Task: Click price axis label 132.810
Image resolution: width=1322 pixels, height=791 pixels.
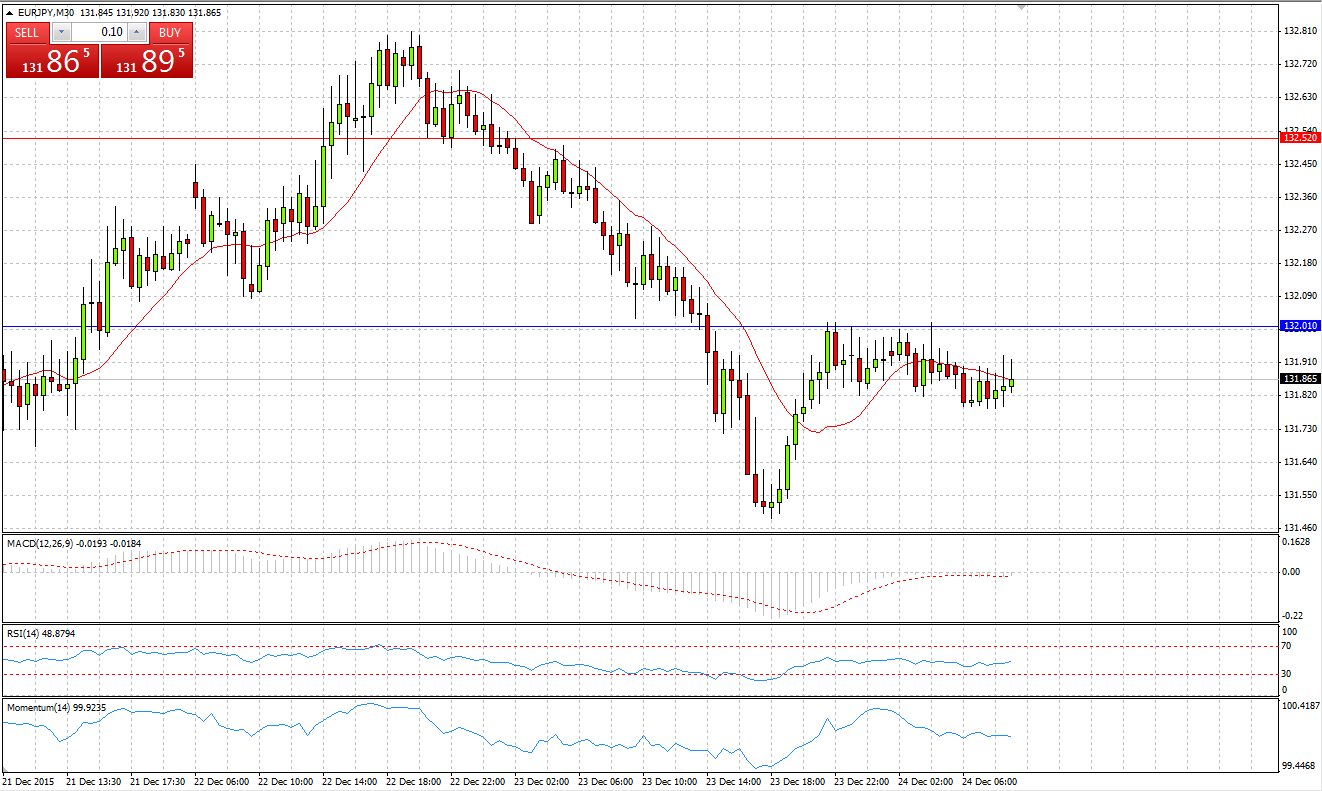Action: coord(1299,31)
